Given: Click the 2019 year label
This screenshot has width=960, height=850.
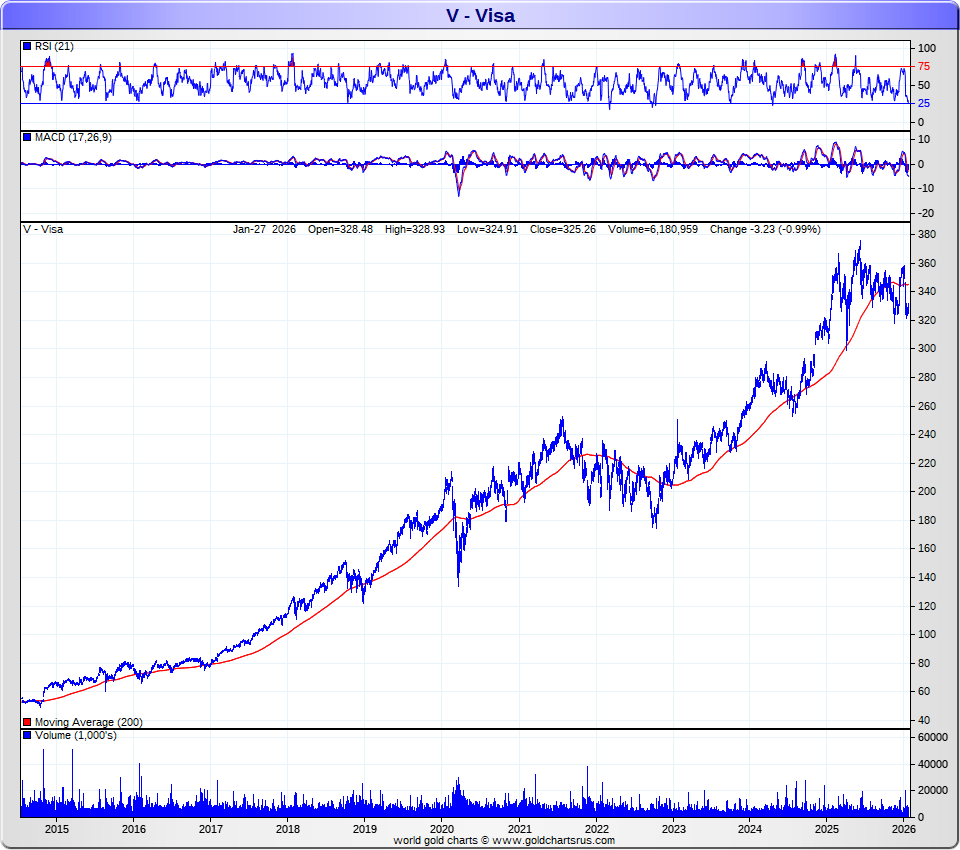Looking at the screenshot, I should 365,829.
